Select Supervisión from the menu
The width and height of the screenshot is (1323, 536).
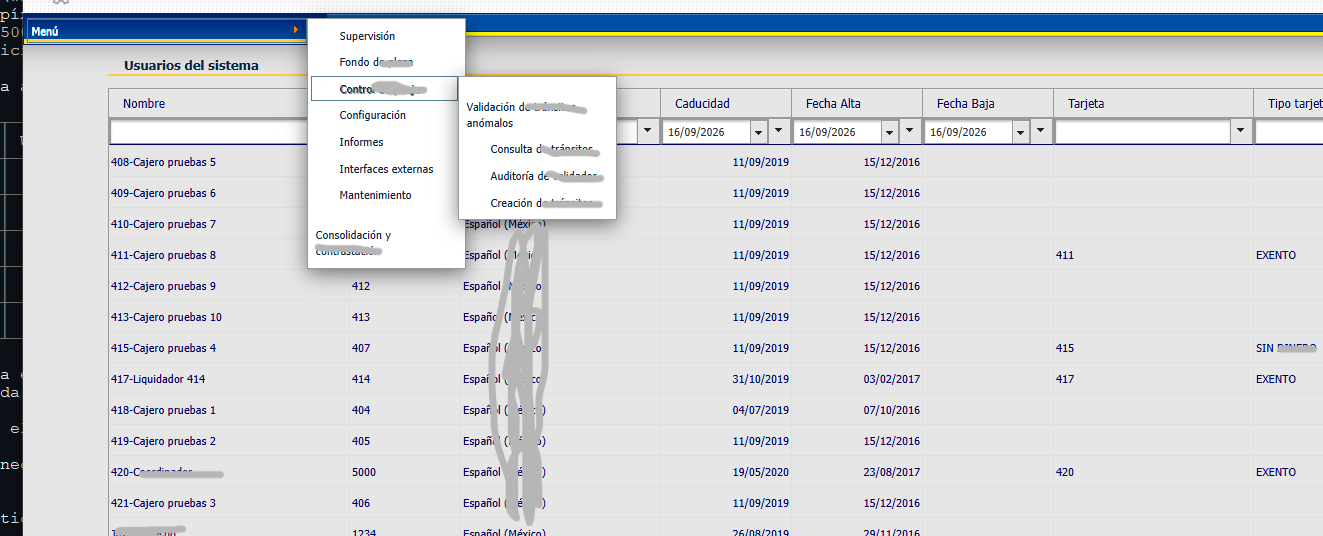click(x=367, y=36)
